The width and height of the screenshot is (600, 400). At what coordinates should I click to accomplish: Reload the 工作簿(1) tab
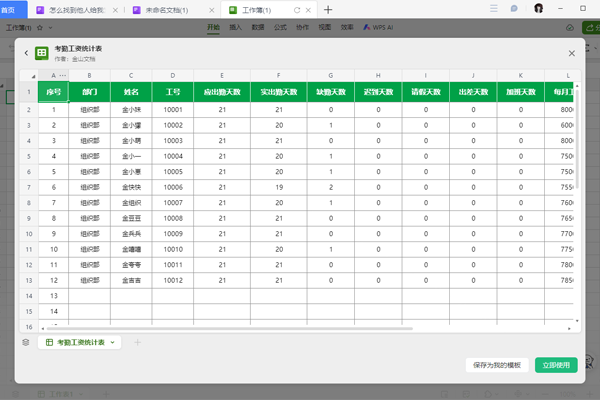coord(296,9)
